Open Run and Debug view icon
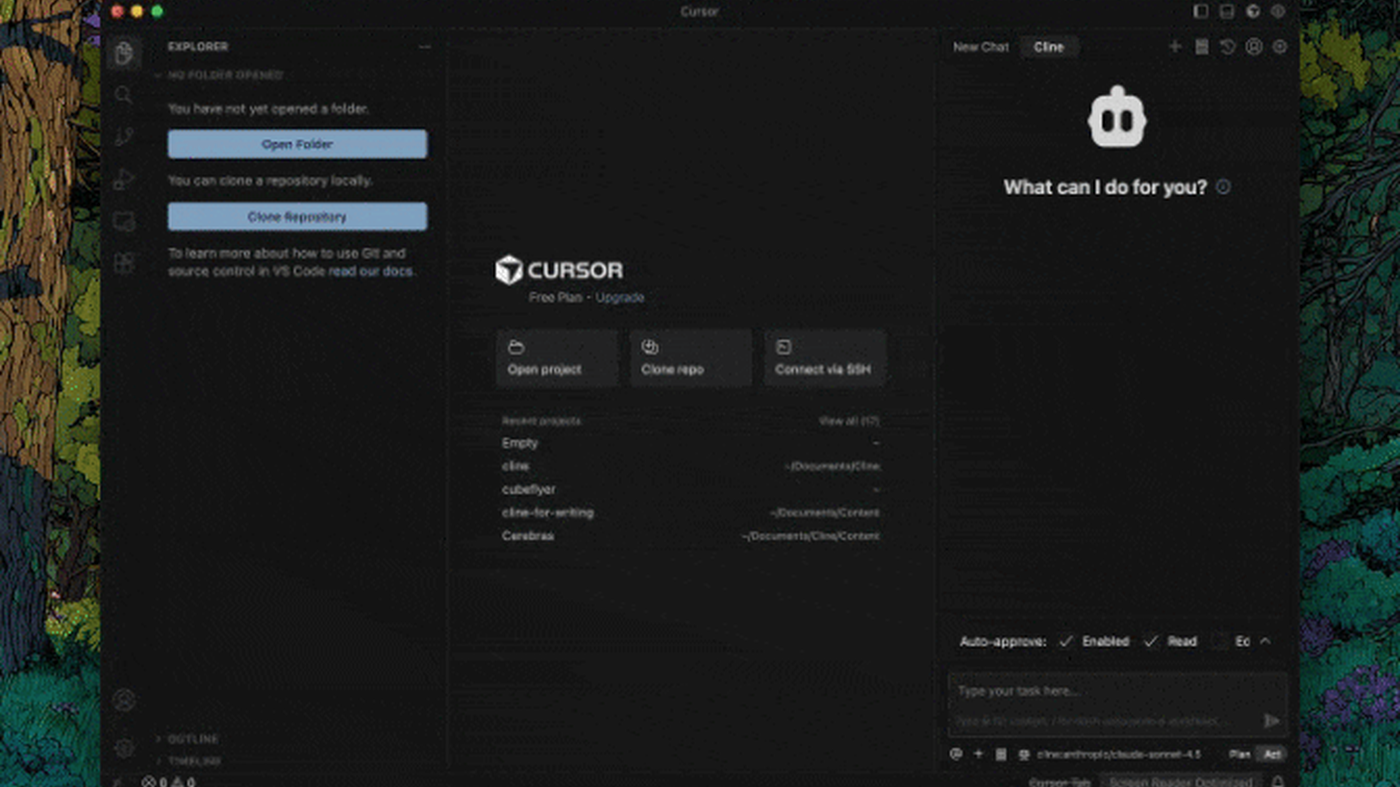 click(124, 180)
